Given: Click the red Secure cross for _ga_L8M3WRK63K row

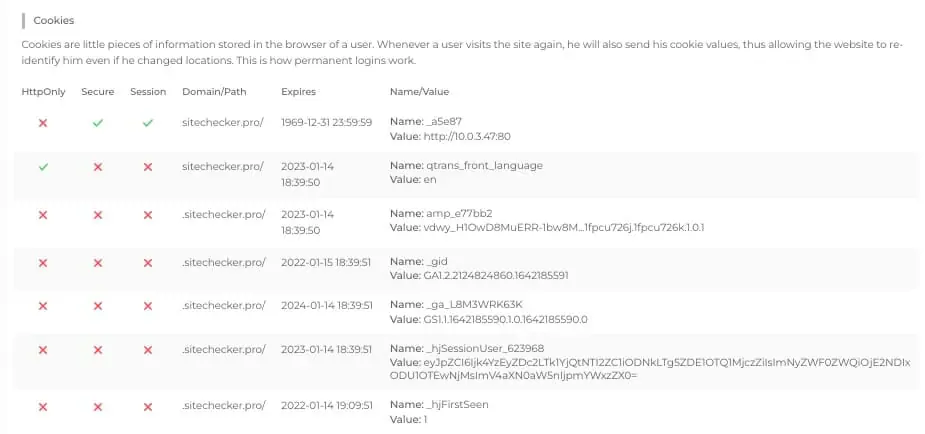Looking at the screenshot, I should click(98, 306).
